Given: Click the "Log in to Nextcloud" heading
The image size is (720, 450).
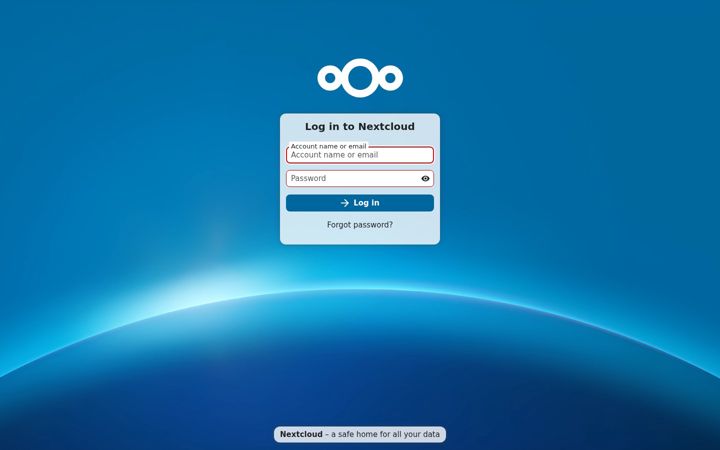Looking at the screenshot, I should [360, 127].
